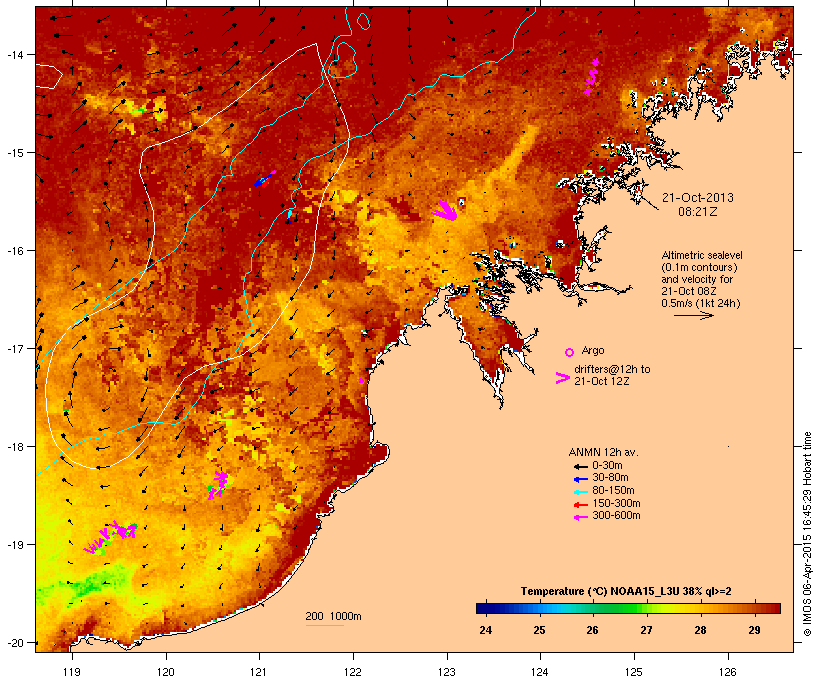The width and height of the screenshot is (820, 680).
Task: Click the '150-300m' depth label
Action: point(616,503)
